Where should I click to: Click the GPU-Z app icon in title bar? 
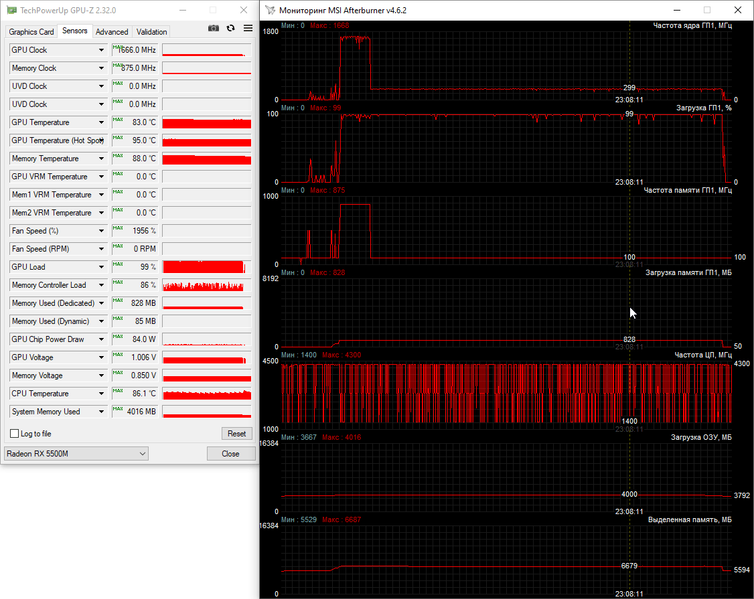tap(11, 9)
